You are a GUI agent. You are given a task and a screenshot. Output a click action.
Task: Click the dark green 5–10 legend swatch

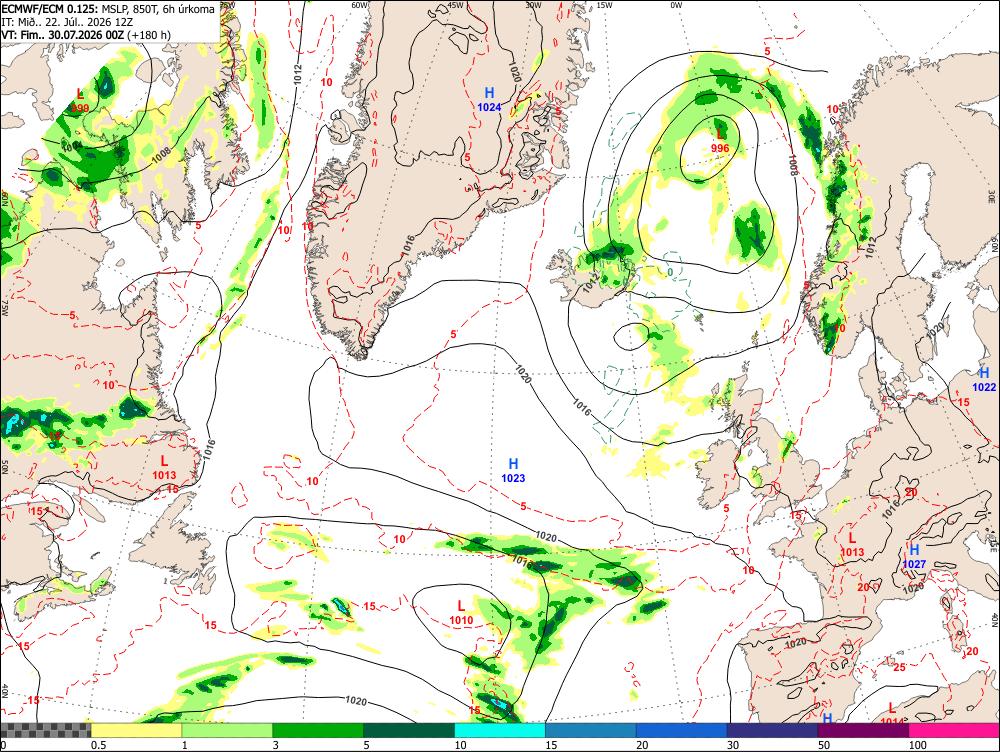[x=409, y=730]
